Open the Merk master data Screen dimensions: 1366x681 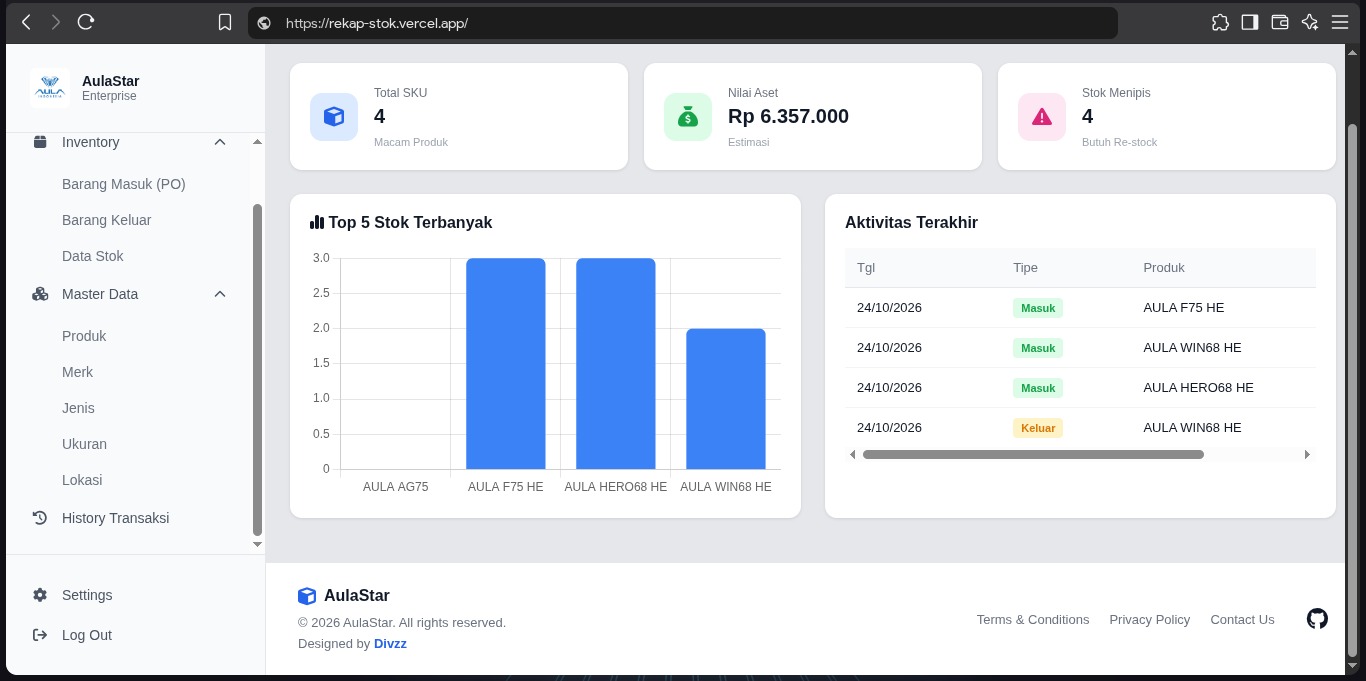coord(77,372)
